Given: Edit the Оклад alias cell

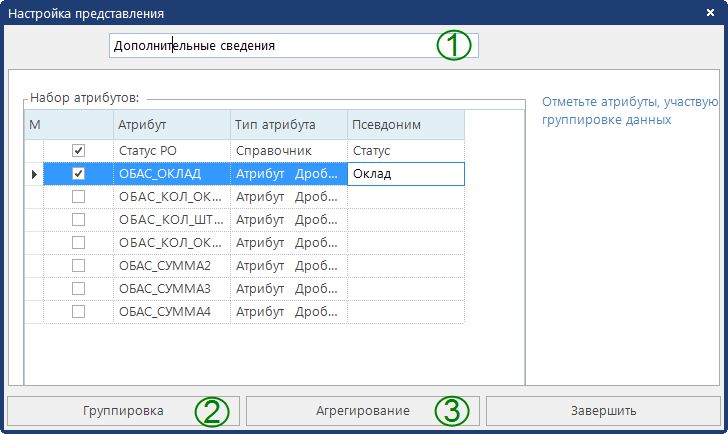Looking at the screenshot, I should (x=405, y=174).
